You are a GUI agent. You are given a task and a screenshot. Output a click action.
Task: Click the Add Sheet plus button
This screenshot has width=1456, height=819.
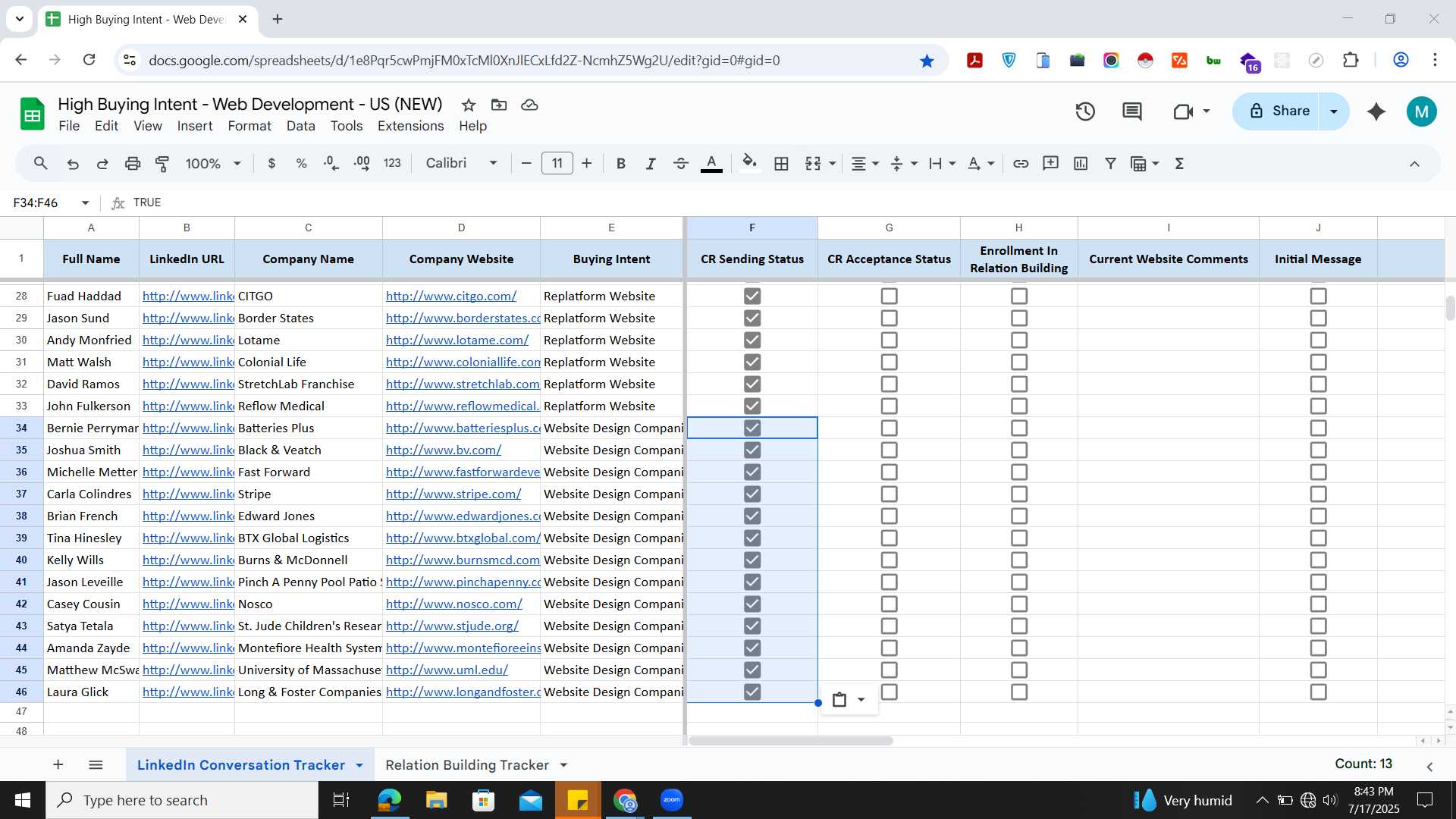[x=58, y=765]
